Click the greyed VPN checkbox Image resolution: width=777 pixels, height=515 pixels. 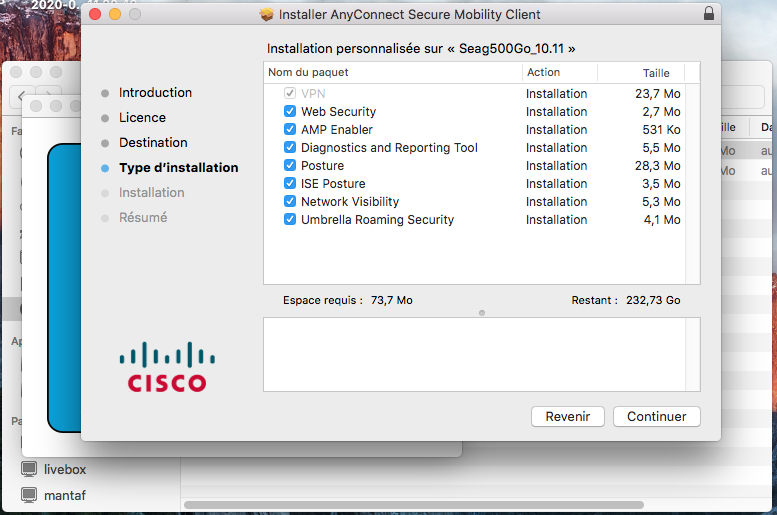(x=290, y=93)
